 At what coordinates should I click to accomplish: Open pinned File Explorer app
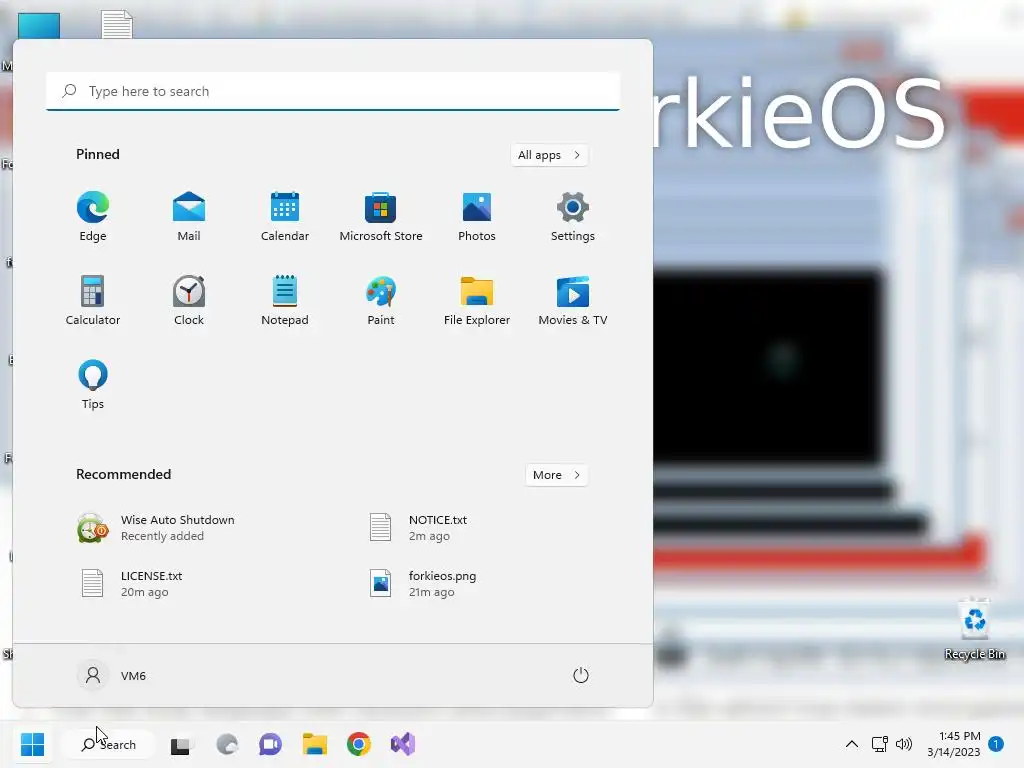(477, 300)
